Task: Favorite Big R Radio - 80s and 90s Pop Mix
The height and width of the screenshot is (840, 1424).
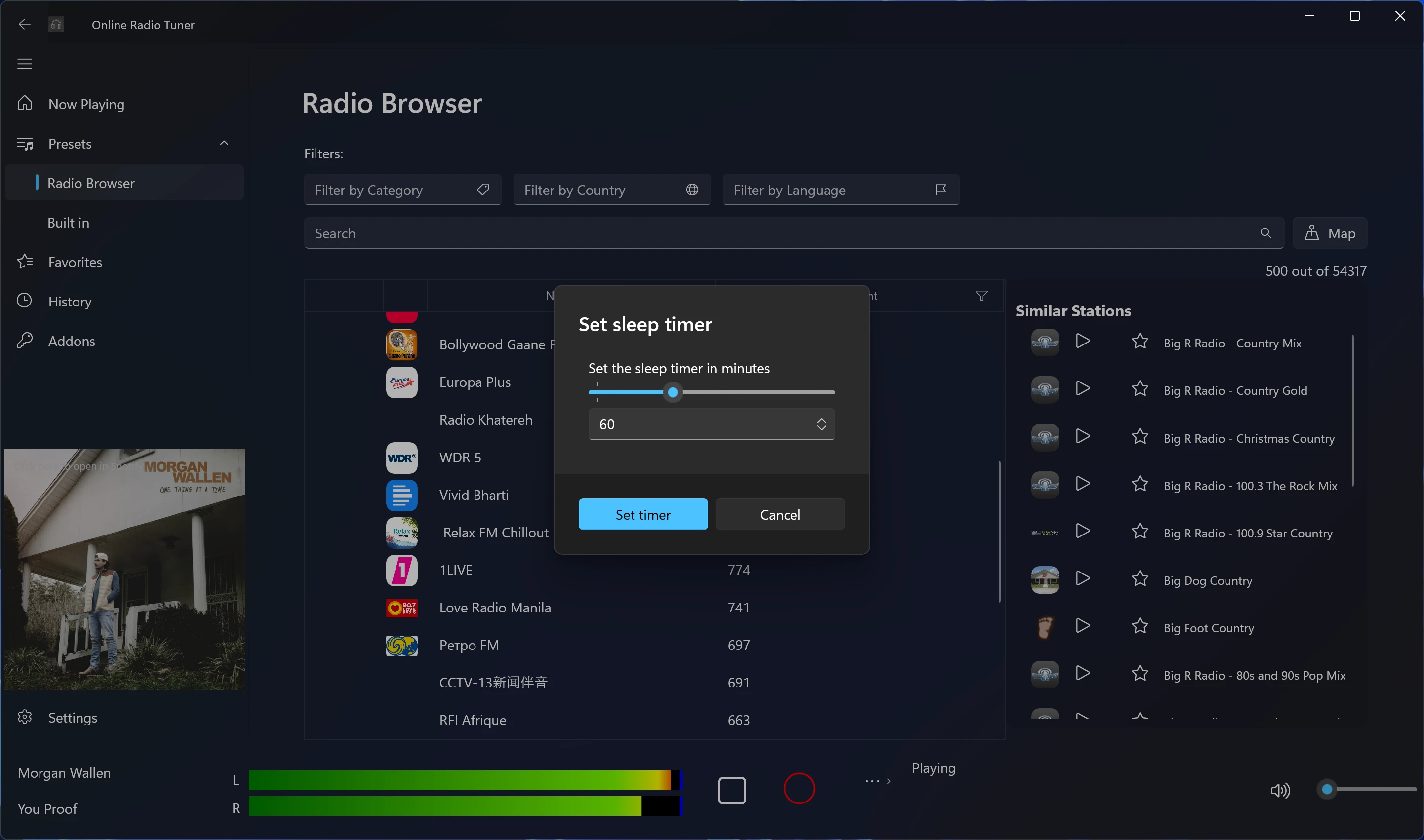Action: (x=1139, y=673)
